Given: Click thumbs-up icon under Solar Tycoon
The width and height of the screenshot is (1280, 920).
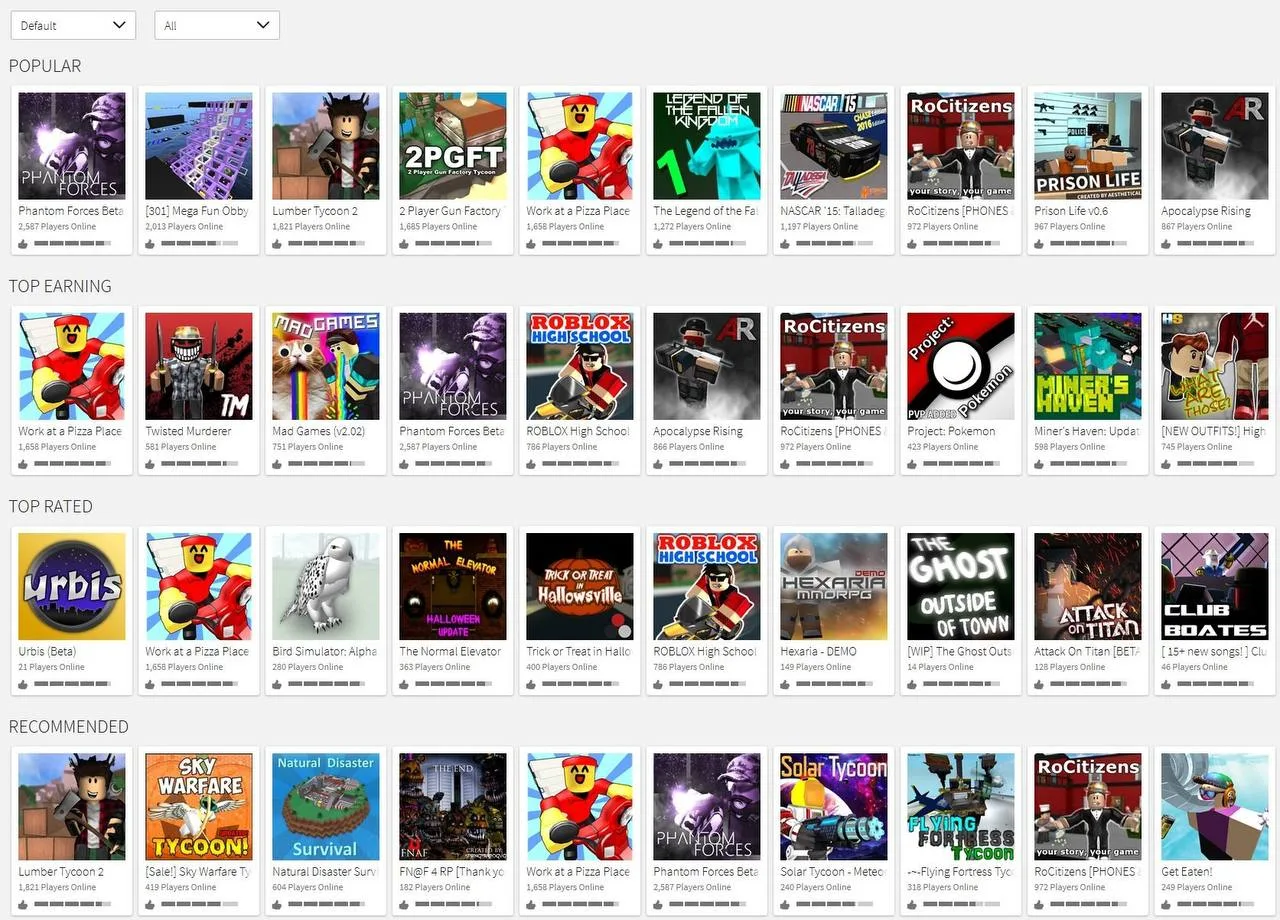Looking at the screenshot, I should coord(785,904).
